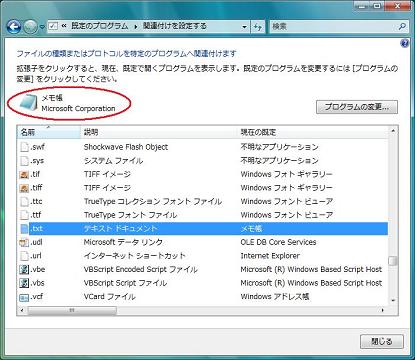The height and width of the screenshot is (360, 415).
Task: Open help with the question mark icon
Action: point(404,43)
